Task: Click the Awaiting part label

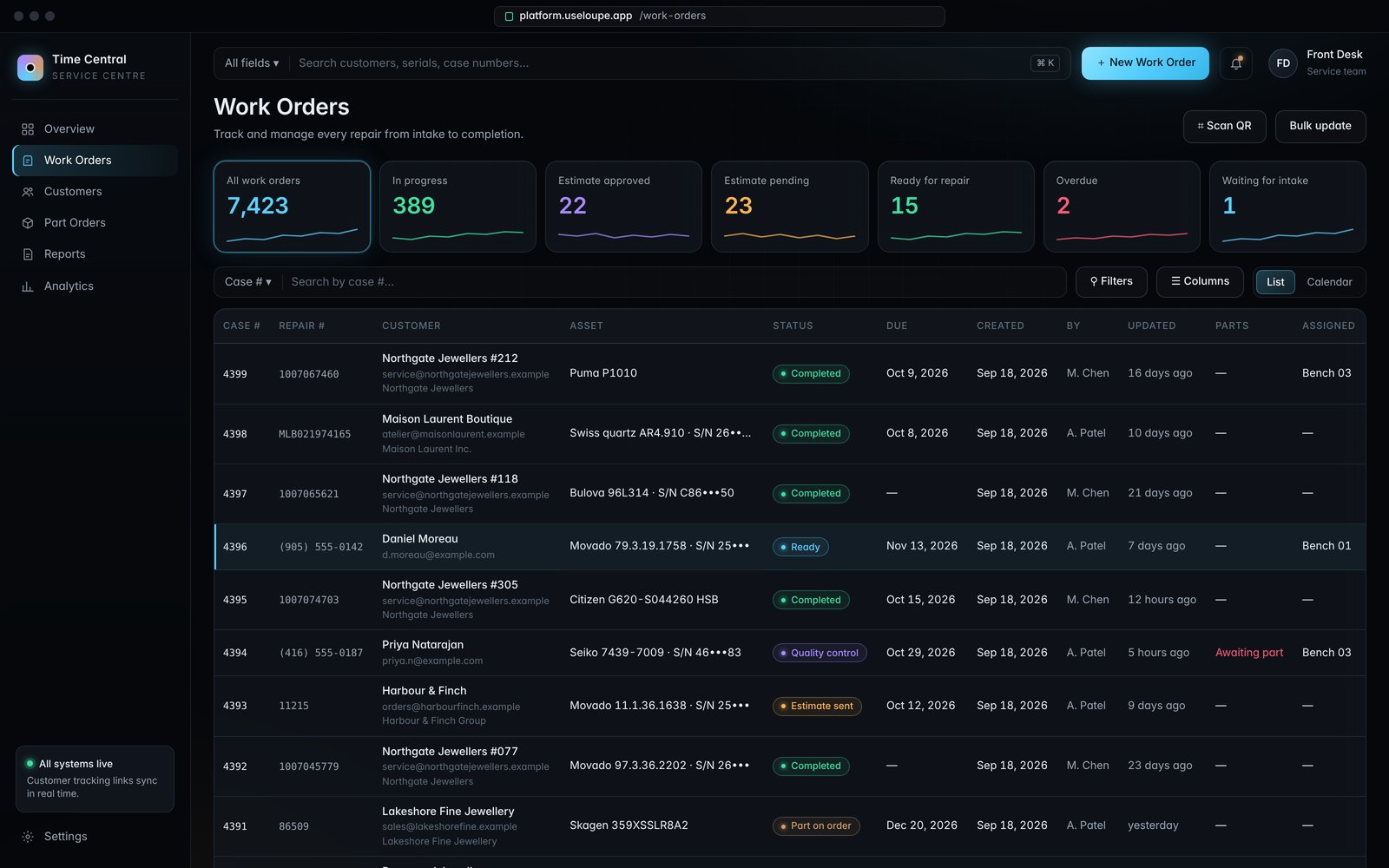Action: click(1249, 653)
